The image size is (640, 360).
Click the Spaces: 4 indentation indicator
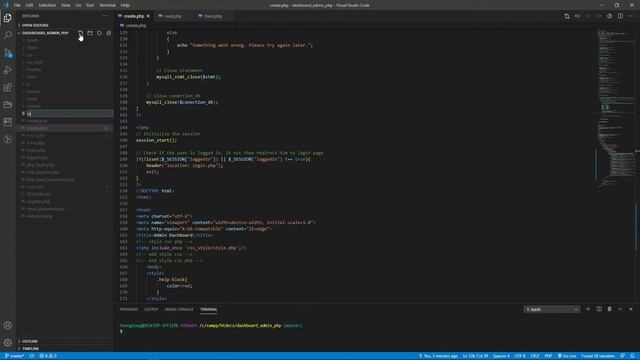pyautogui.click(x=501, y=356)
